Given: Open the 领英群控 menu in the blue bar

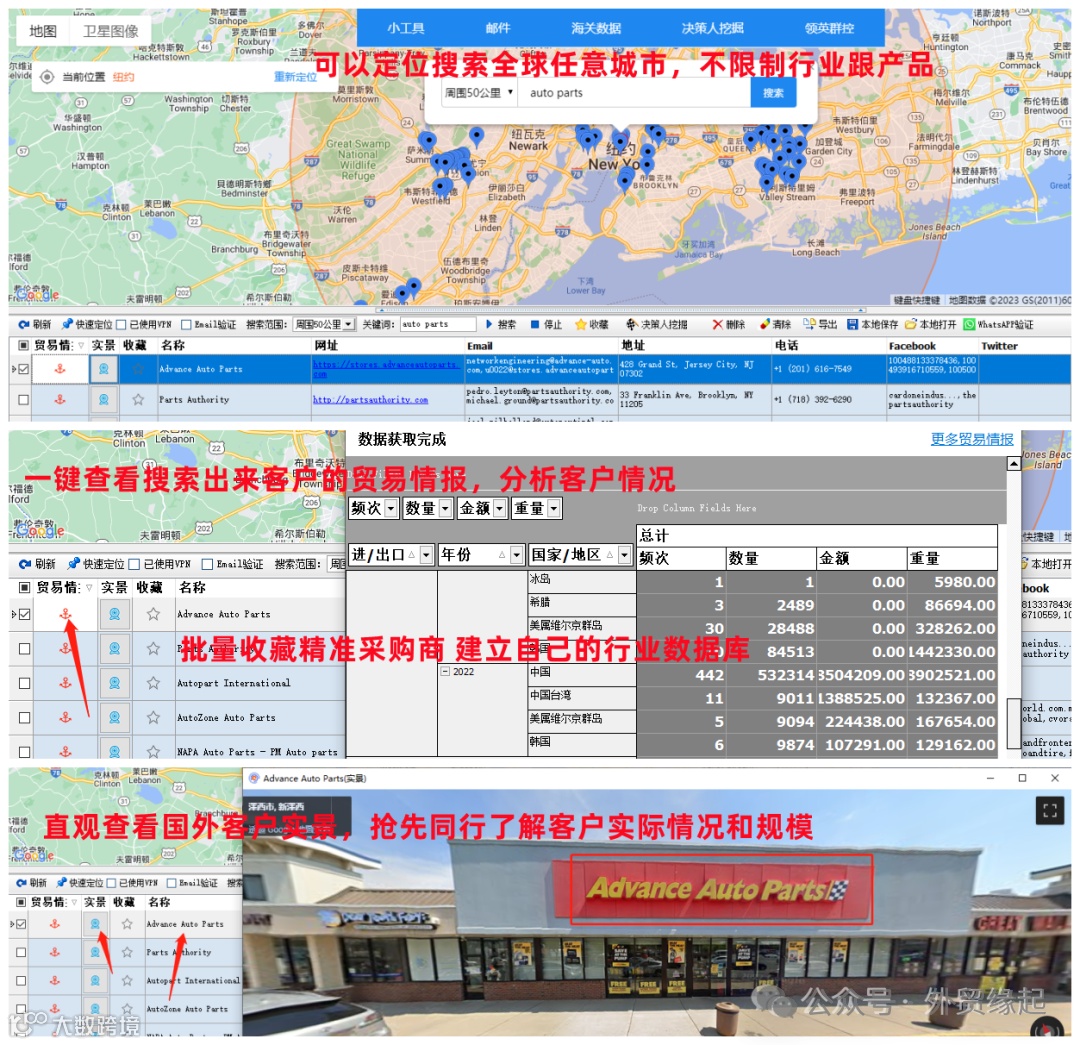Looking at the screenshot, I should coord(829,28).
